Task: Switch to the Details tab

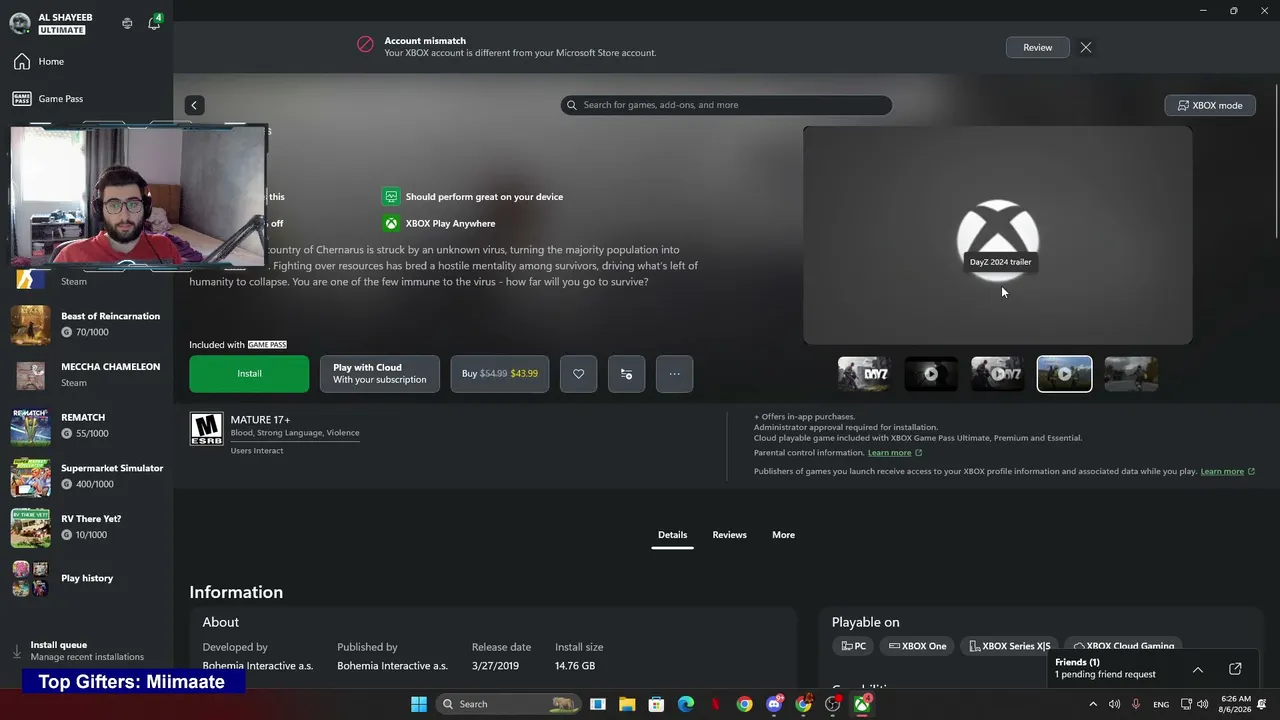Action: tap(672, 535)
